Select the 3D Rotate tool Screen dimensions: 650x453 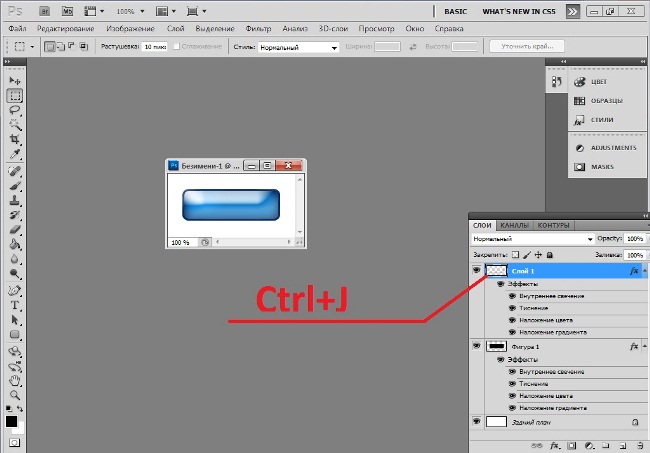[15, 351]
